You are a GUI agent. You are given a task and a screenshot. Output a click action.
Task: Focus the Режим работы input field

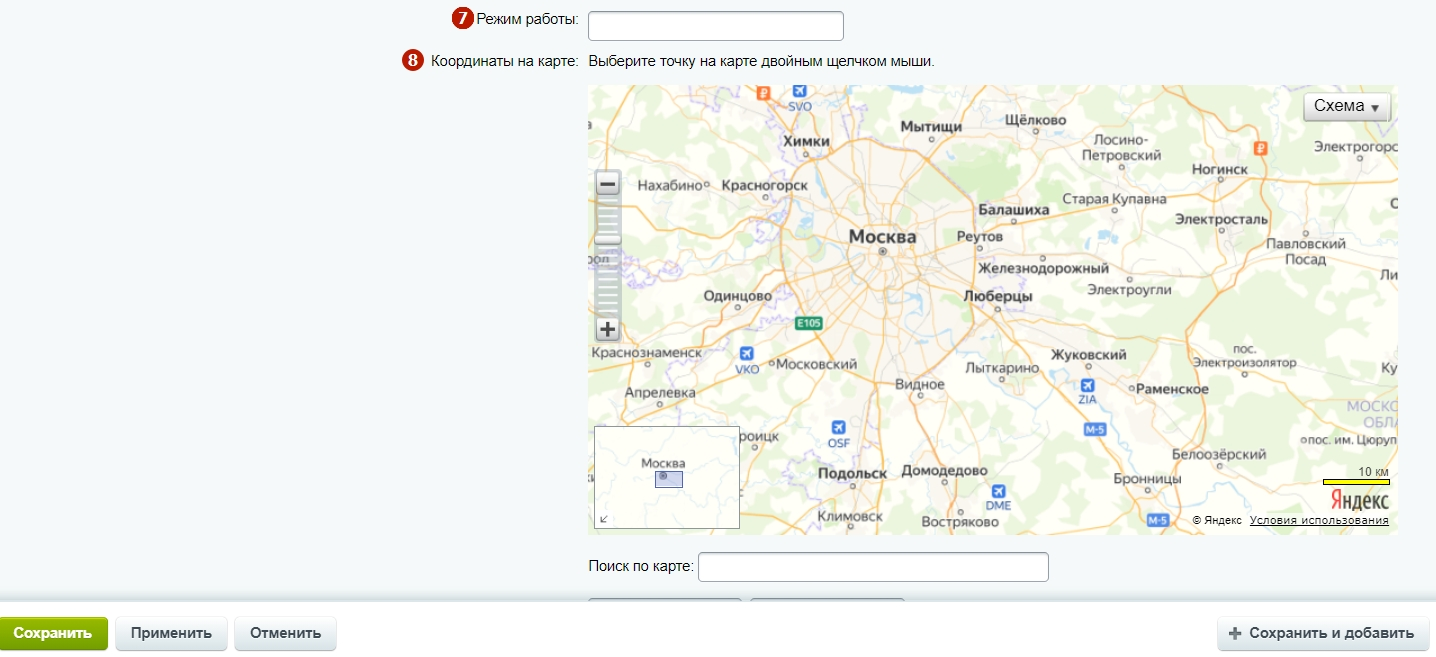715,26
